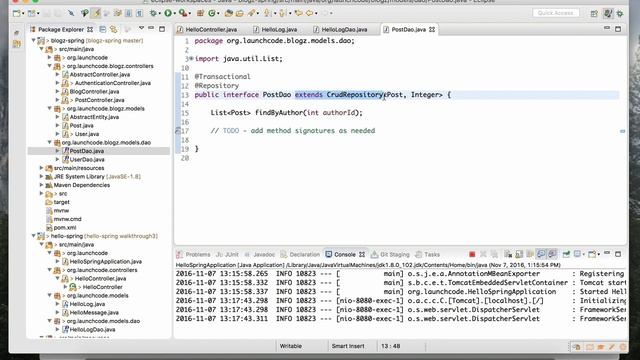The width and height of the screenshot is (640, 360).
Task: Click Collapse All in Package Explorer
Action: click(103, 29)
